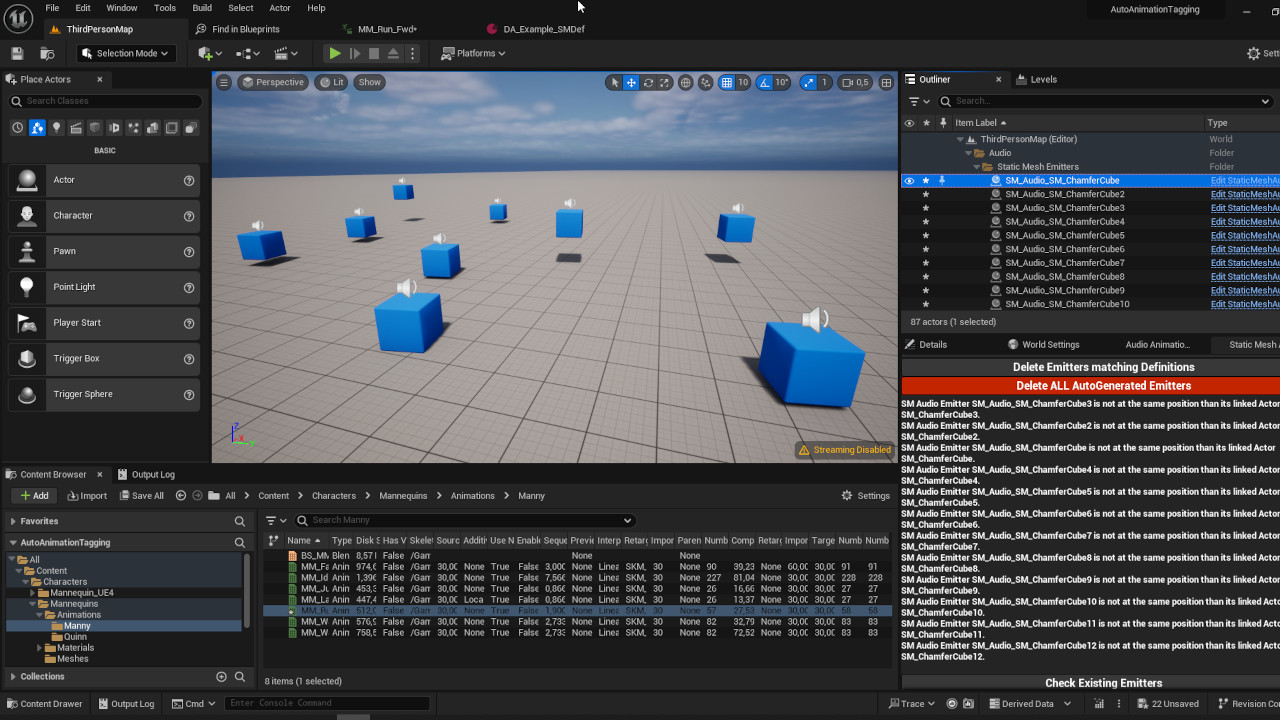Click the viewport layout maximize icon

(x=886, y=83)
